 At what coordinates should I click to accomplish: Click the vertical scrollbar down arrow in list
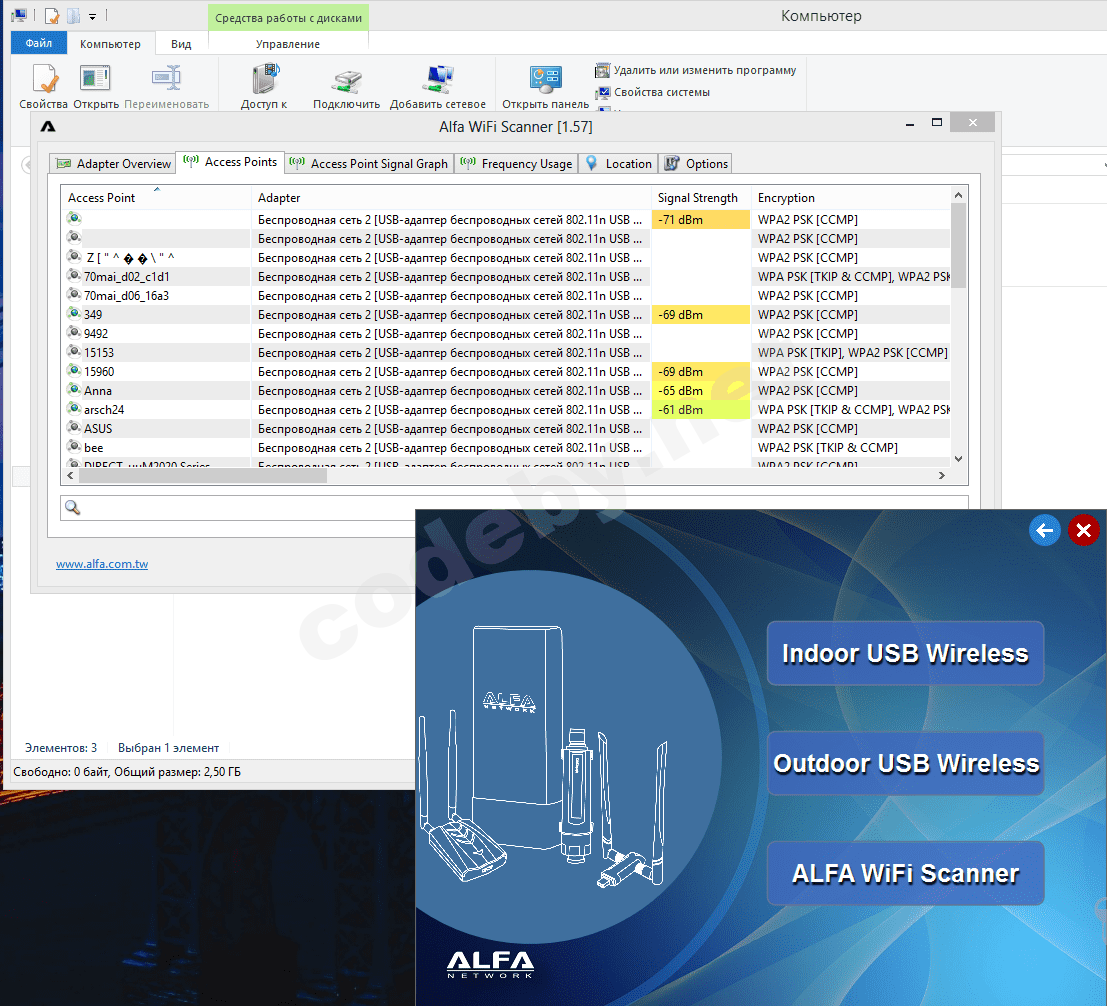tap(958, 458)
